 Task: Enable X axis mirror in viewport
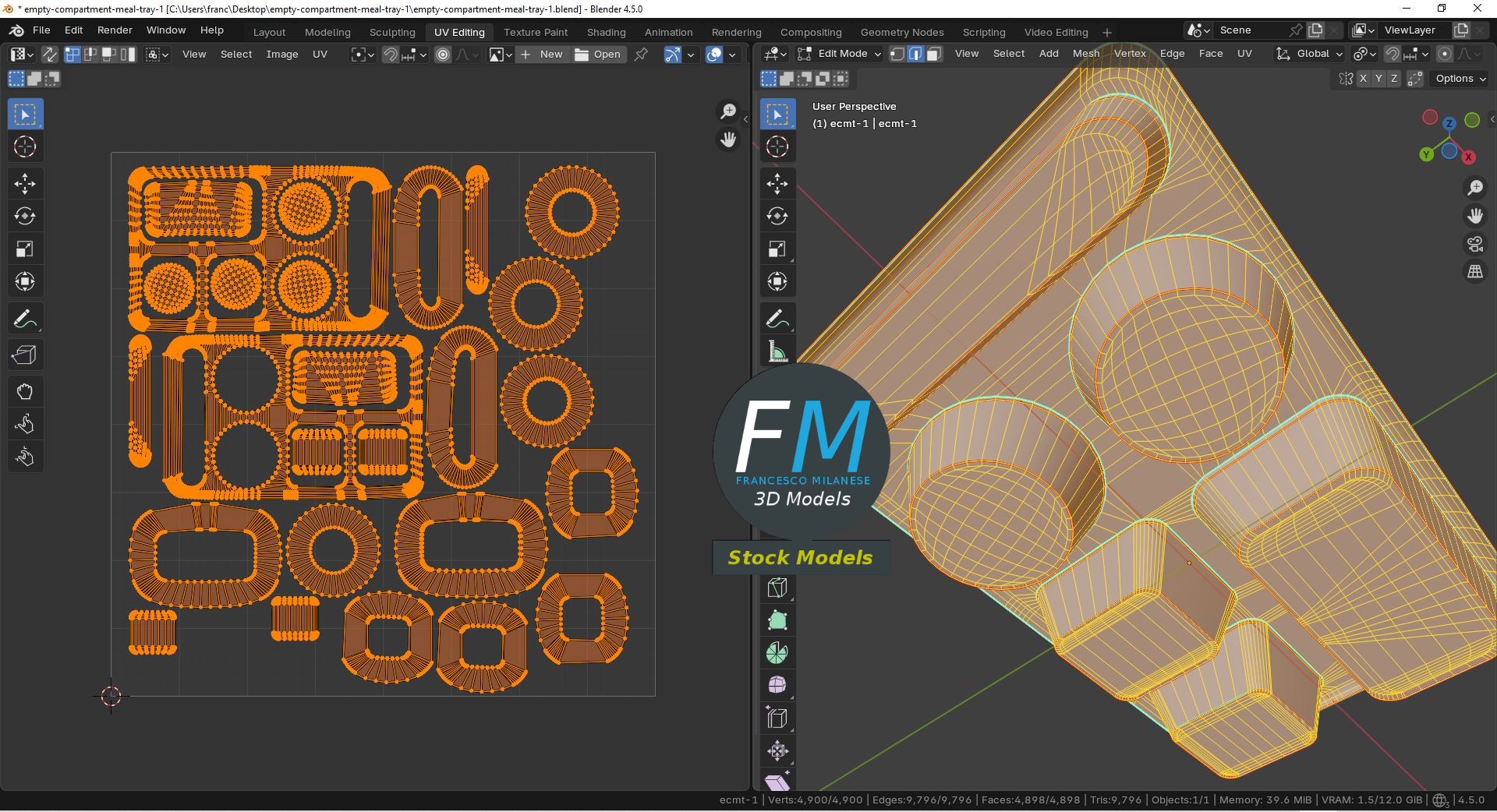[x=1363, y=79]
